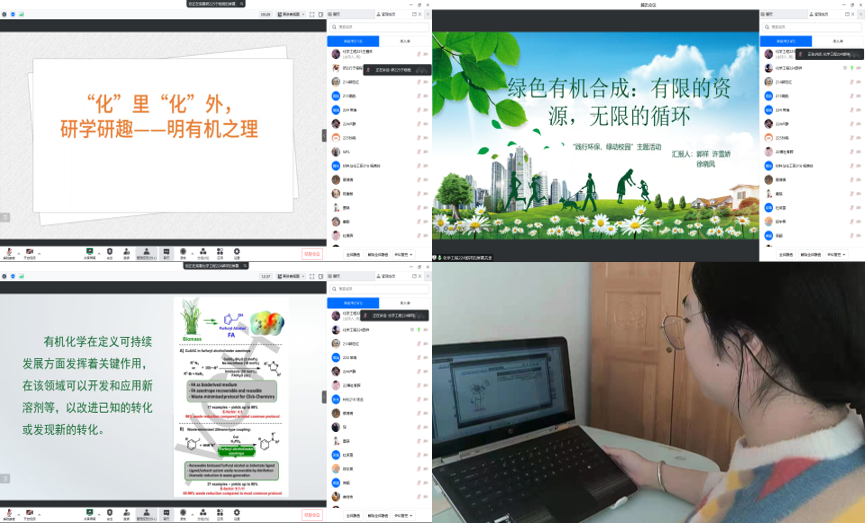This screenshot has width=865, height=523.
Task: Open Settings gear in top-left meeting toolbar
Action: coord(237,251)
